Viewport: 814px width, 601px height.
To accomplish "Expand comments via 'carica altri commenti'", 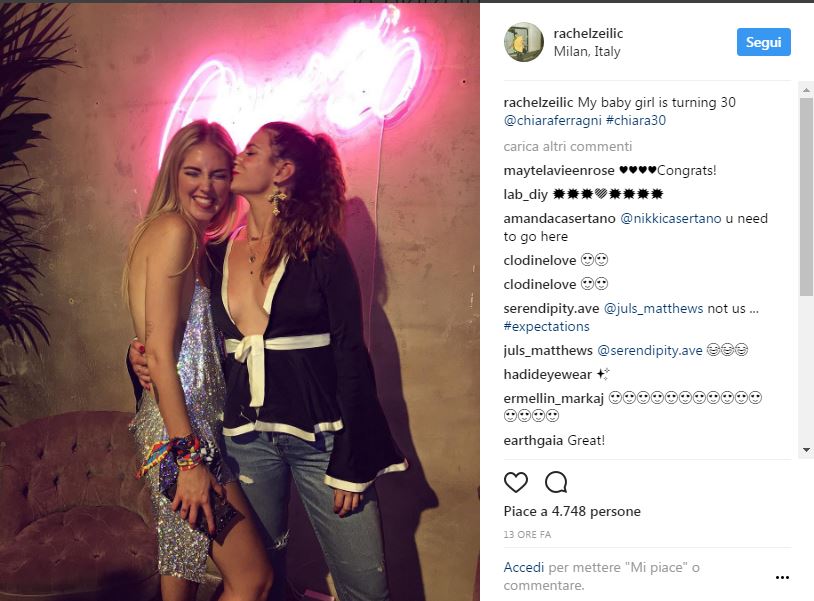I will coord(567,146).
